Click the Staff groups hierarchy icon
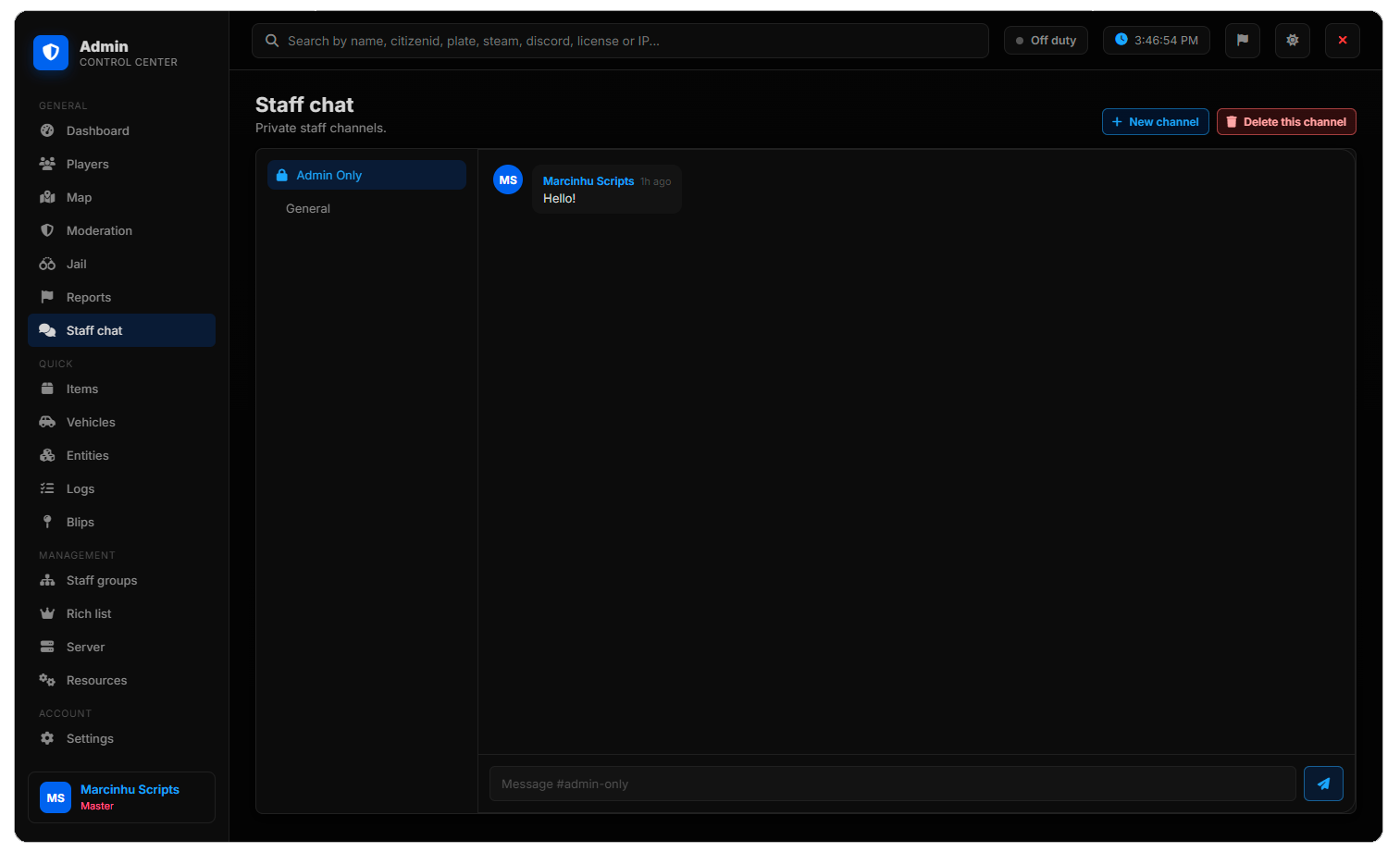The width and height of the screenshot is (1400, 852). (47, 580)
